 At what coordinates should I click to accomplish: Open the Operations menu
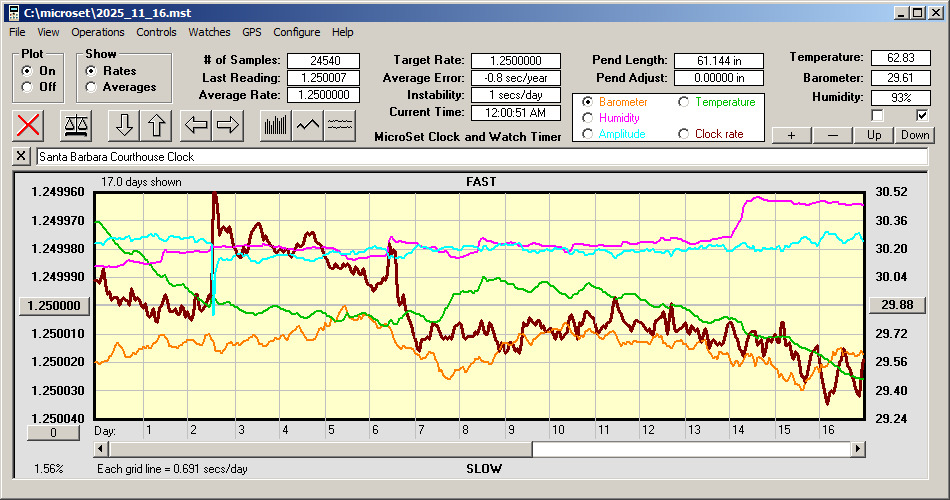click(98, 32)
